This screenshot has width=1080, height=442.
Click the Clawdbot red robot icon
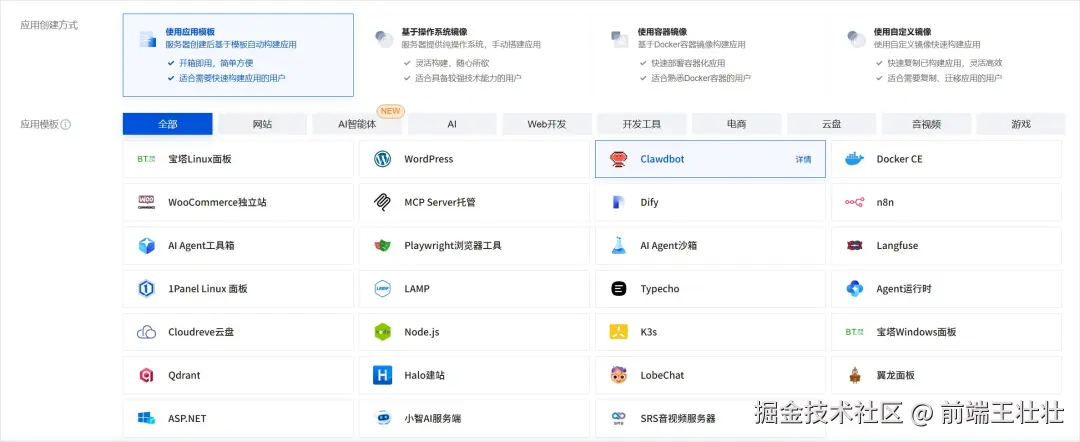[x=619, y=159]
